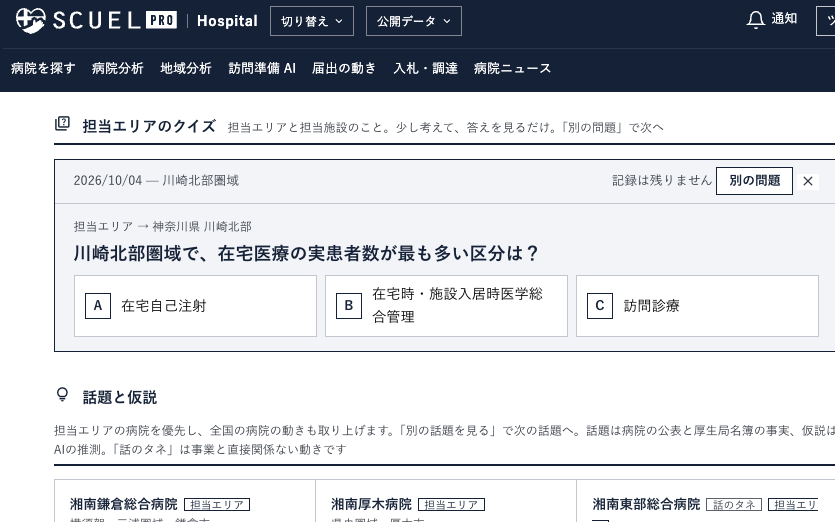Open the 公開データ dropdown
The image size is (835, 522).
point(414,21)
